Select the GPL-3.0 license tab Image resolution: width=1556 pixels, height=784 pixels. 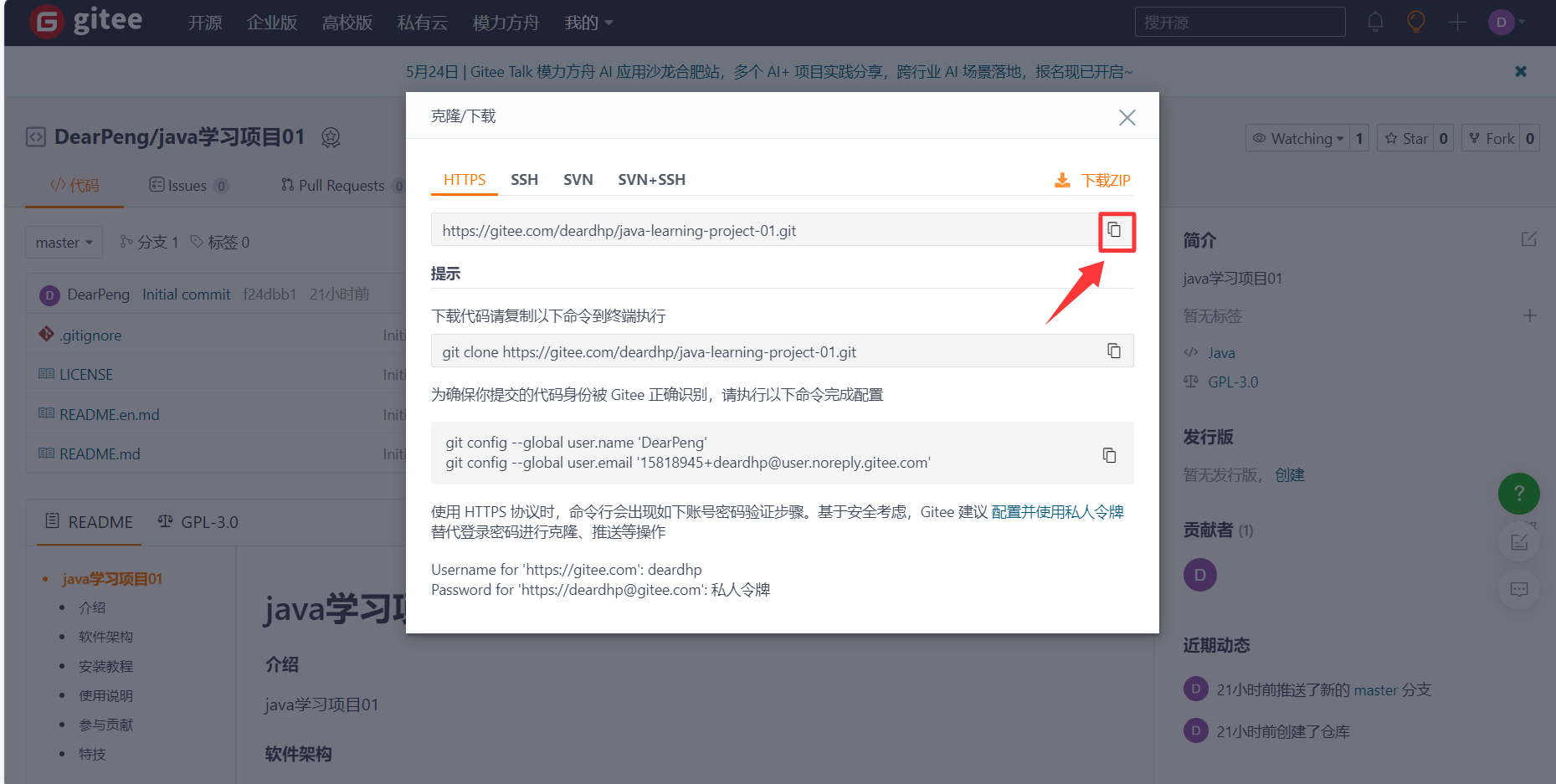[198, 522]
